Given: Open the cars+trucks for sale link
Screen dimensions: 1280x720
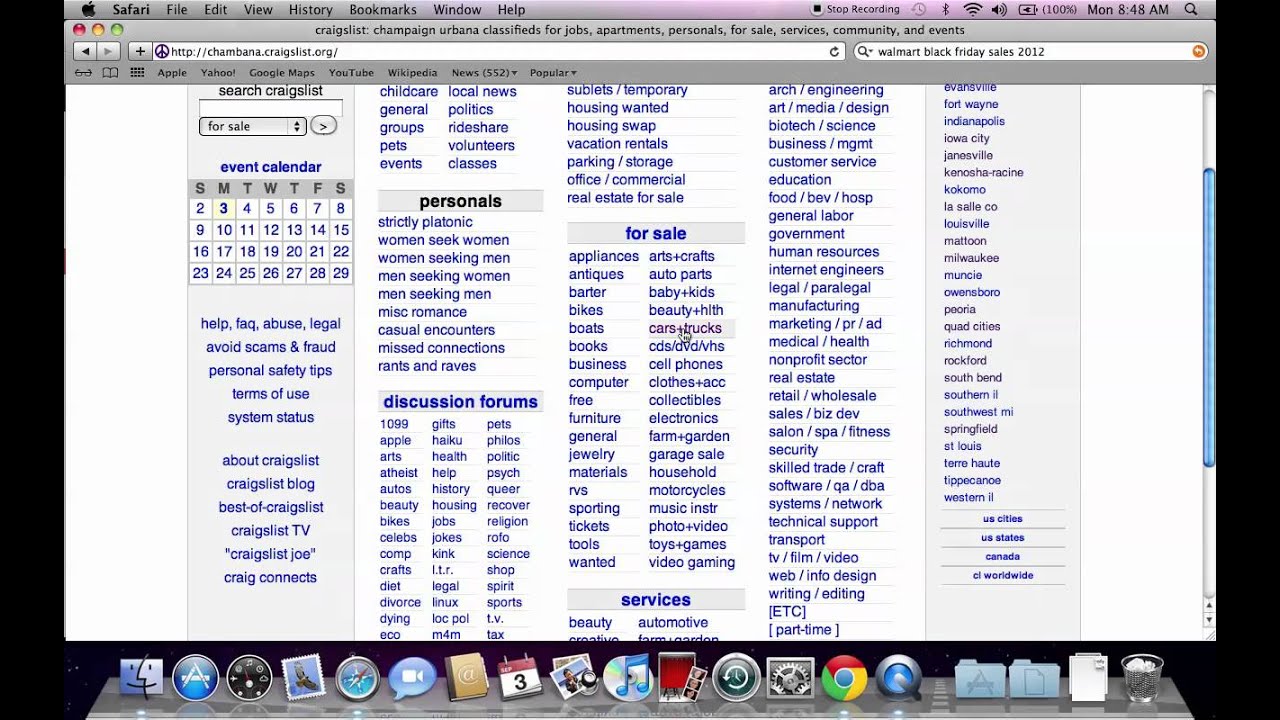Looking at the screenshot, I should (x=685, y=328).
